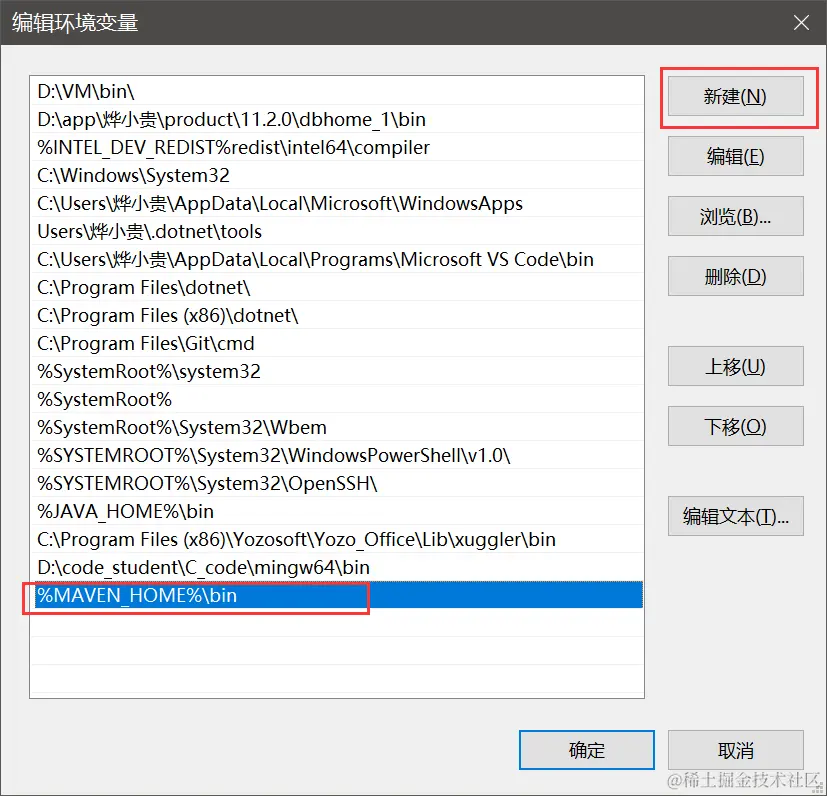The width and height of the screenshot is (827, 796).
Task: Confirm changes with 确定 button
Action: click(x=586, y=750)
